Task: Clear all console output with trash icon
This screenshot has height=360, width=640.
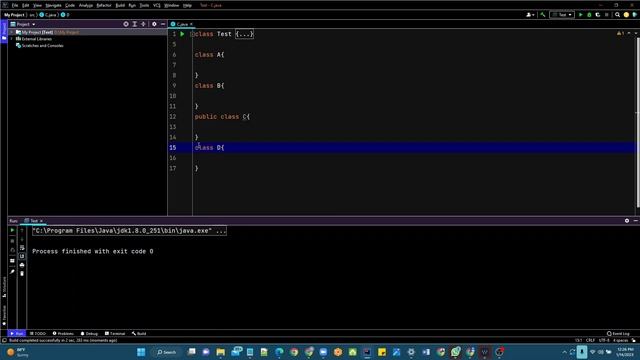Action: [22, 273]
